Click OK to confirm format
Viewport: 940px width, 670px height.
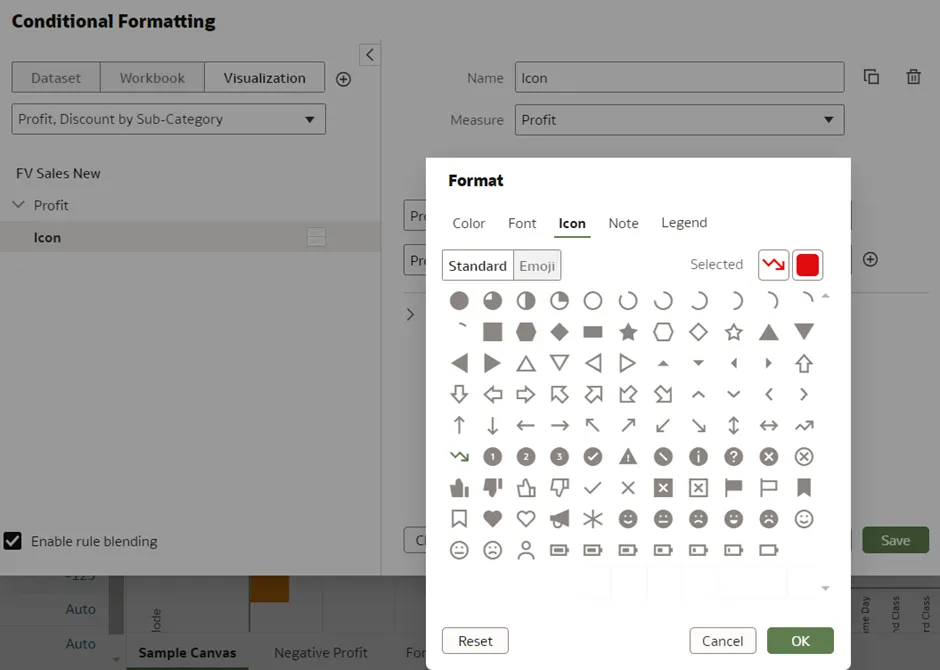pos(800,641)
